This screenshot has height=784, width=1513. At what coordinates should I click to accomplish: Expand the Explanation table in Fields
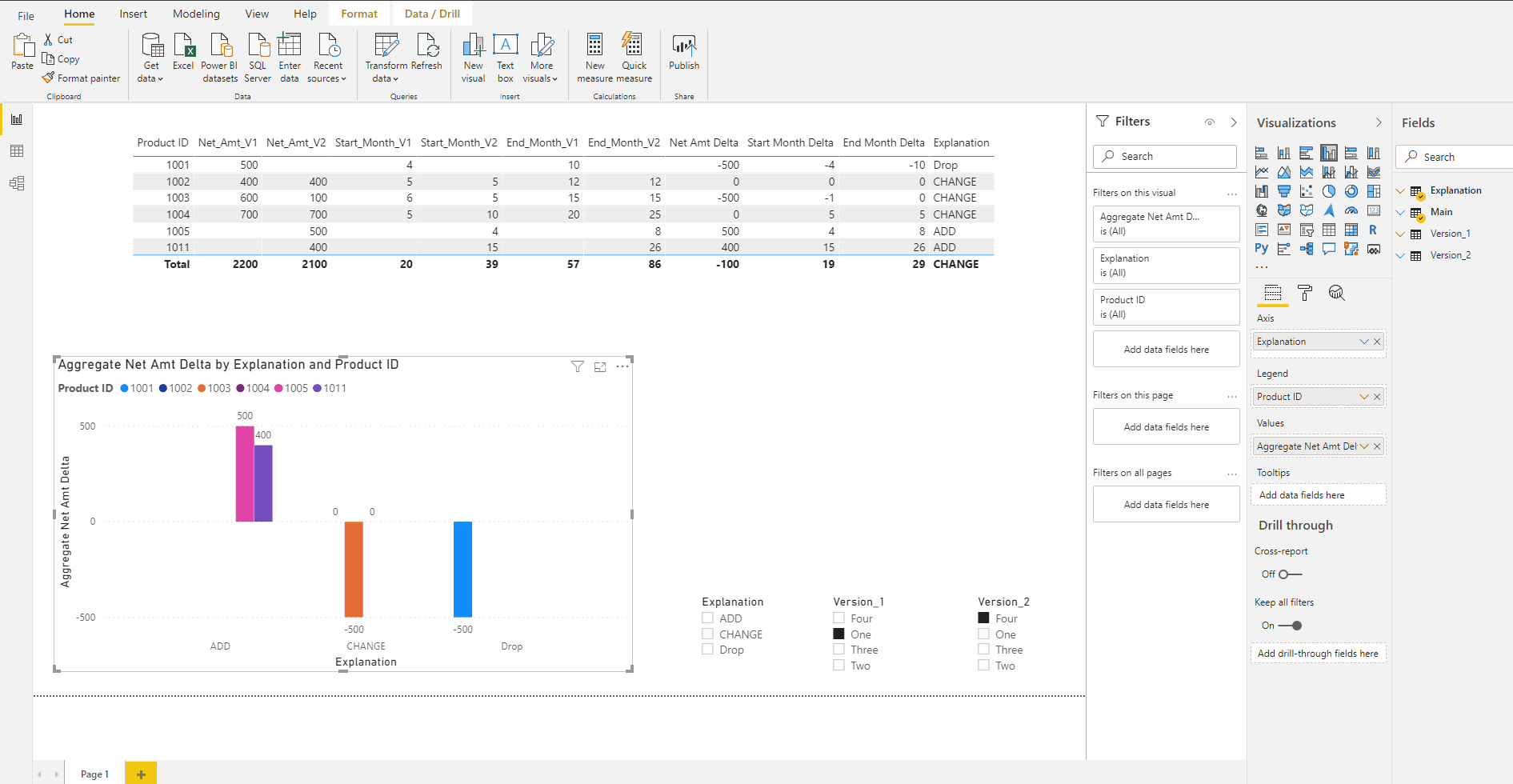(1401, 190)
